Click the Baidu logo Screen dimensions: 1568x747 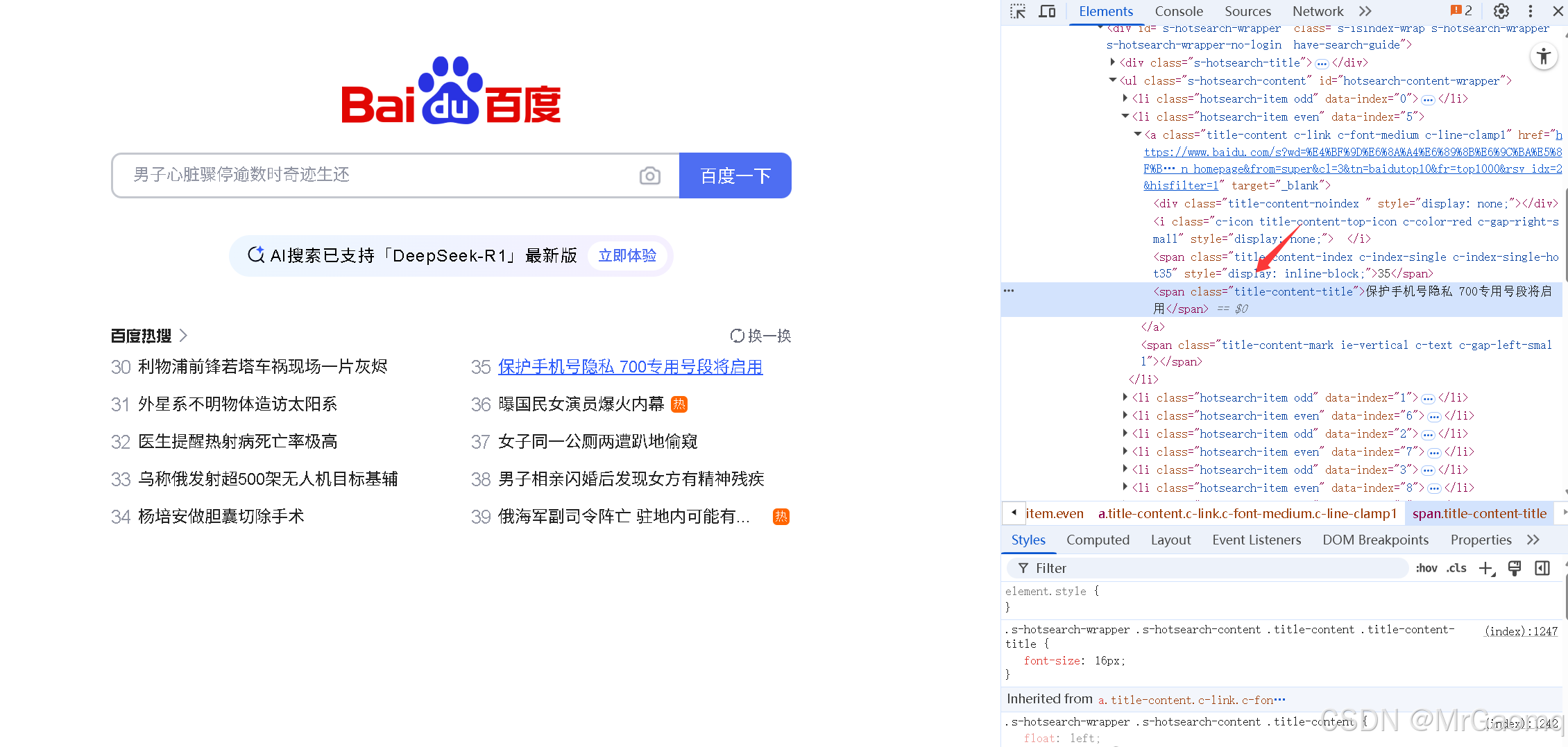click(451, 91)
